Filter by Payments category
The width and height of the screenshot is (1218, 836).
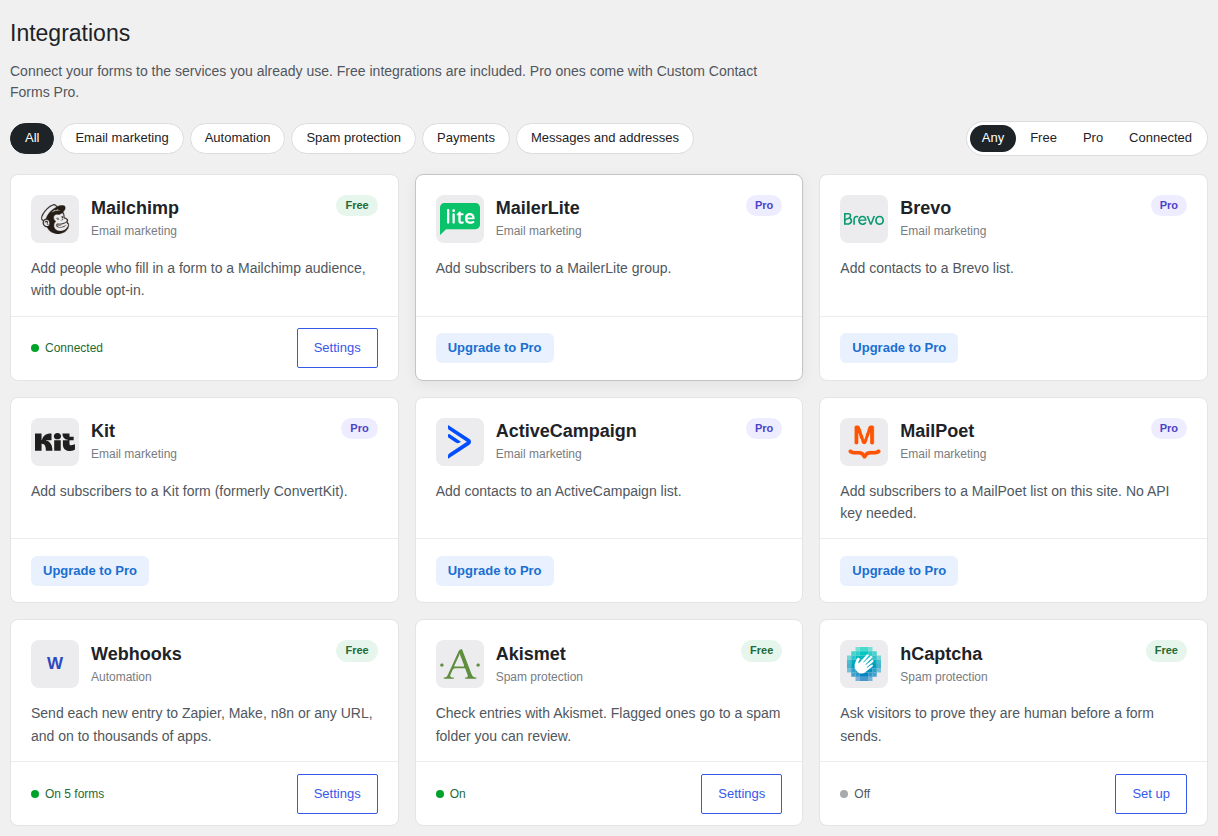tap(466, 138)
